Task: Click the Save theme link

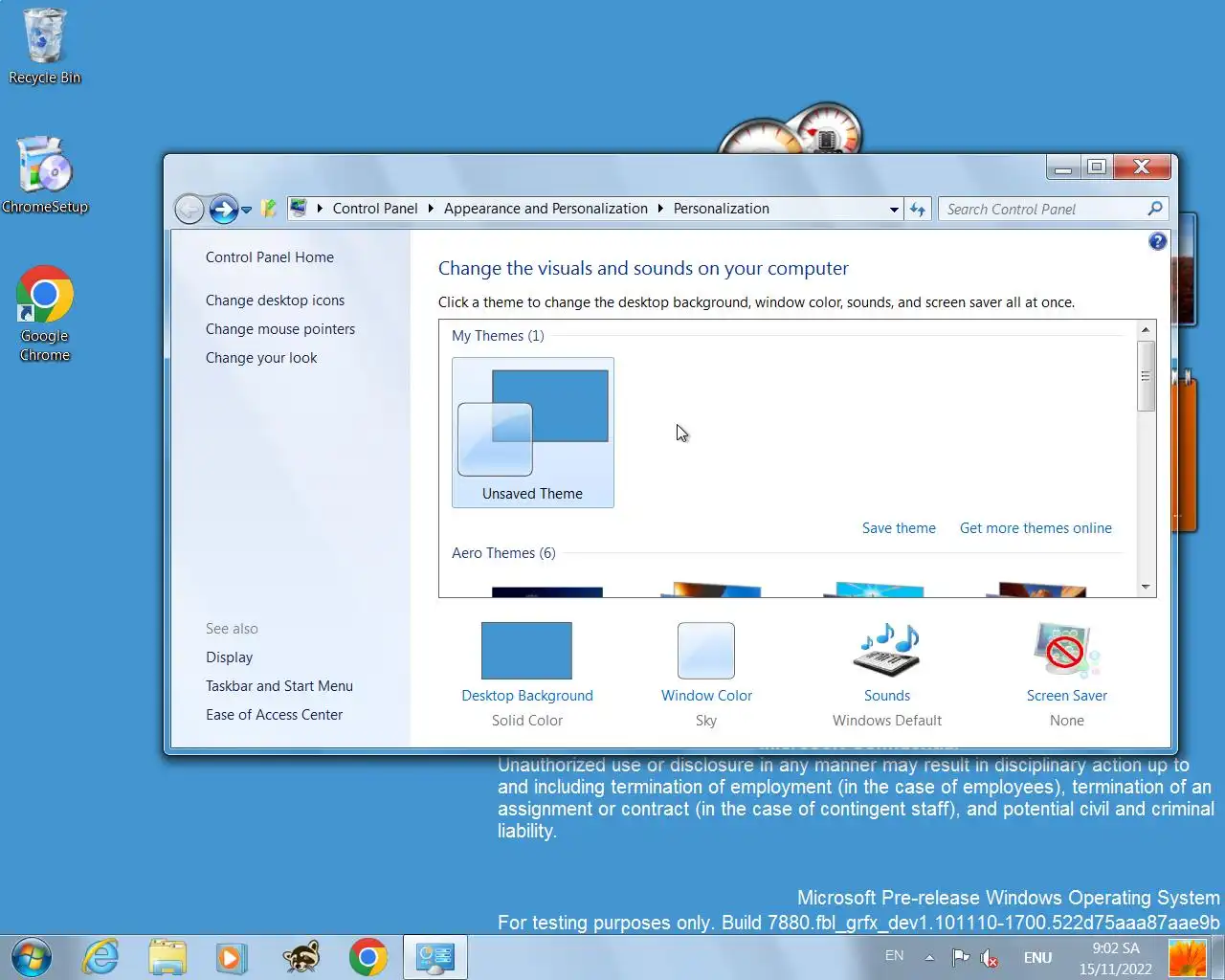Action: pos(899,528)
